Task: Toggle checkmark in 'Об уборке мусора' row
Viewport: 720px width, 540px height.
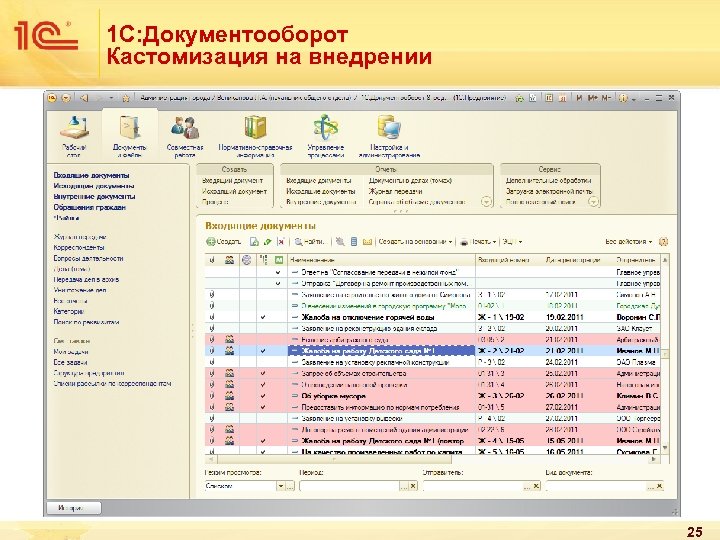Action: click(263, 396)
